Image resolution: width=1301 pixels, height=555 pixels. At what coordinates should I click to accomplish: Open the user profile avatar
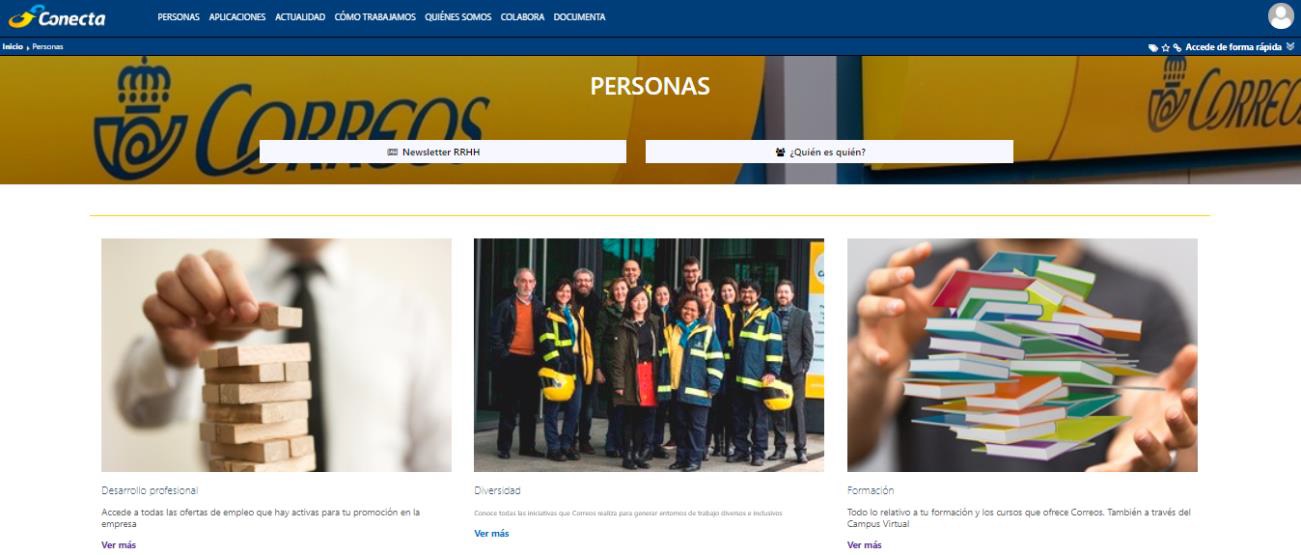(x=1280, y=16)
